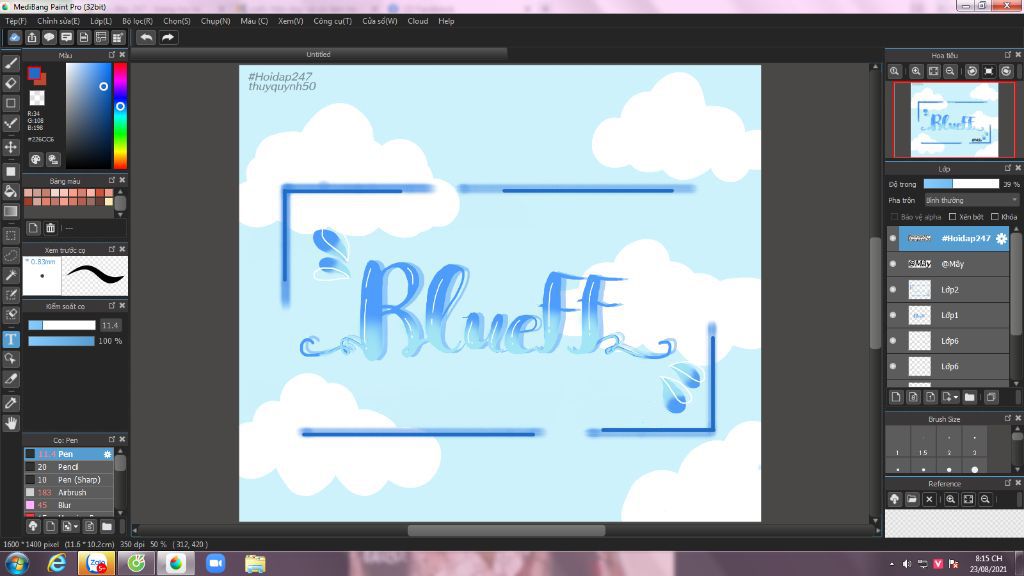Create a new layer folder
The image size is (1024, 576).
click(x=970, y=397)
